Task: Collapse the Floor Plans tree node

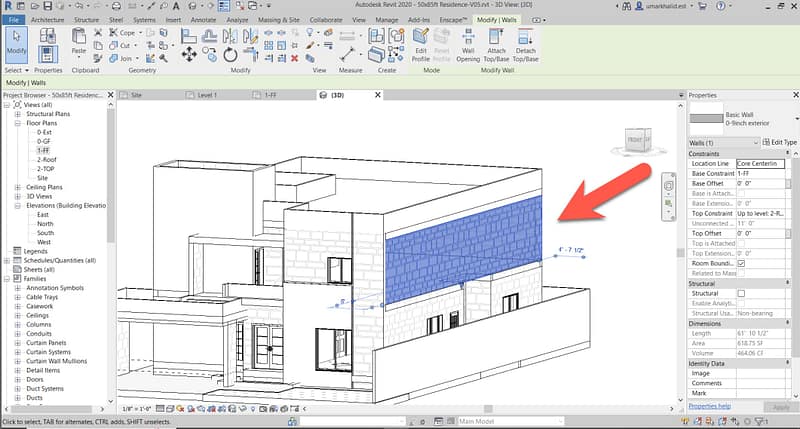Action: 18,123
